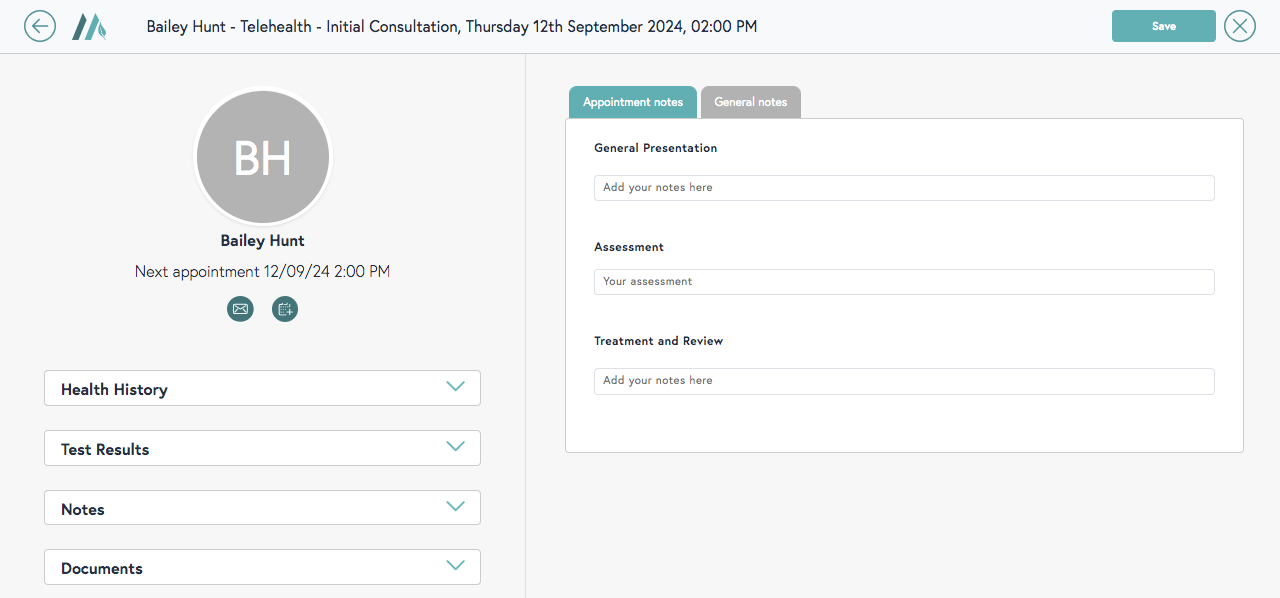This screenshot has height=598, width=1280.
Task: Close the consultation with the X icon
Action: pyautogui.click(x=1240, y=26)
